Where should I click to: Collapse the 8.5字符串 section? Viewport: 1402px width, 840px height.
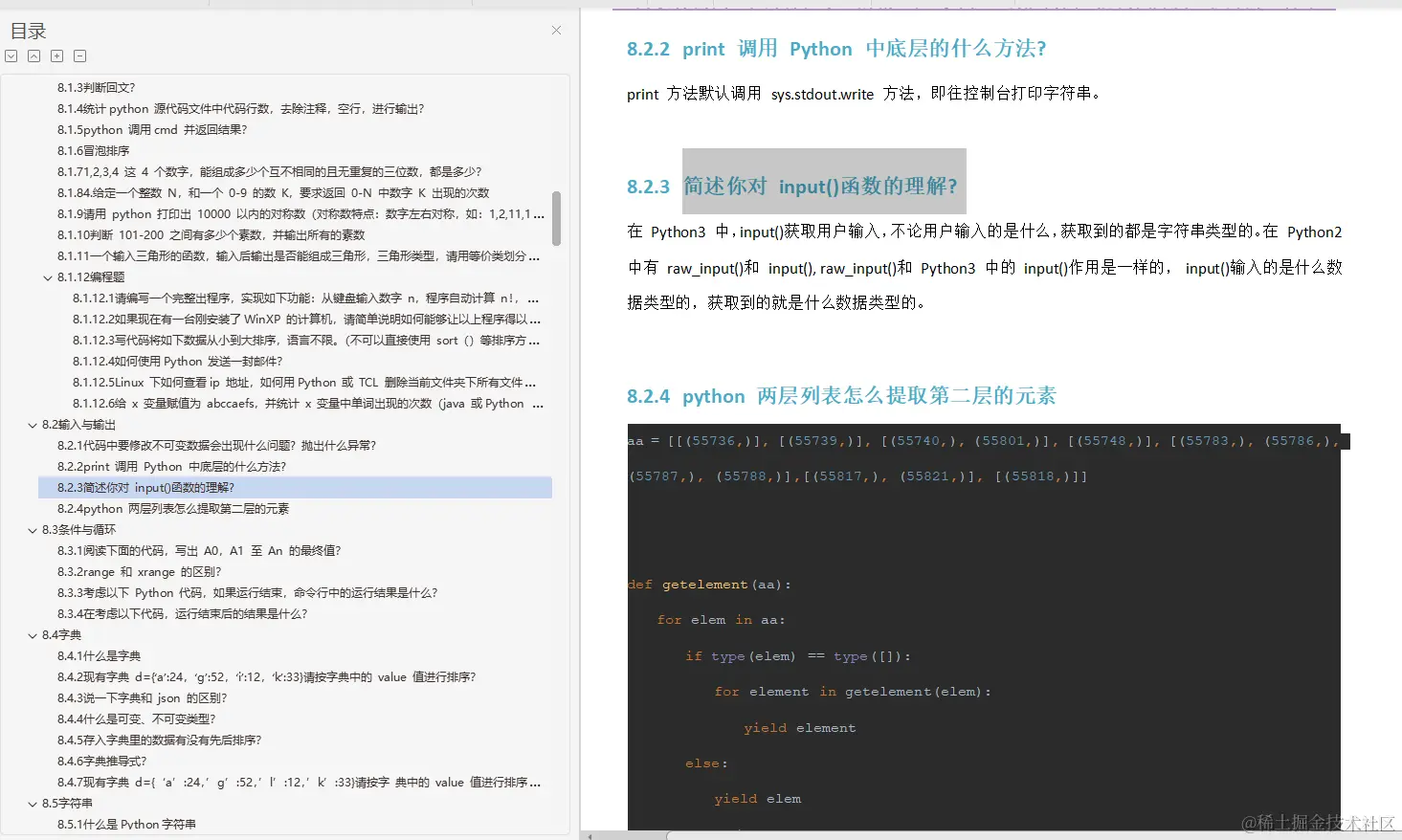[x=33, y=803]
